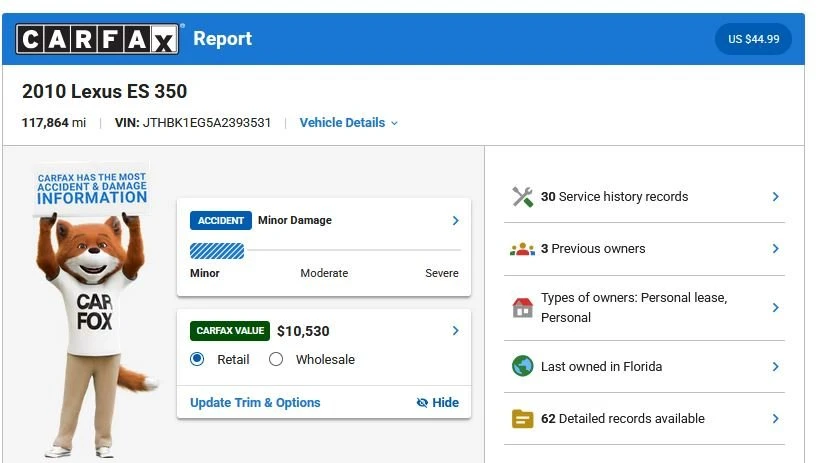The height and width of the screenshot is (463, 818).
Task: Click the Accident & Damage Information sign
Action: point(92,189)
